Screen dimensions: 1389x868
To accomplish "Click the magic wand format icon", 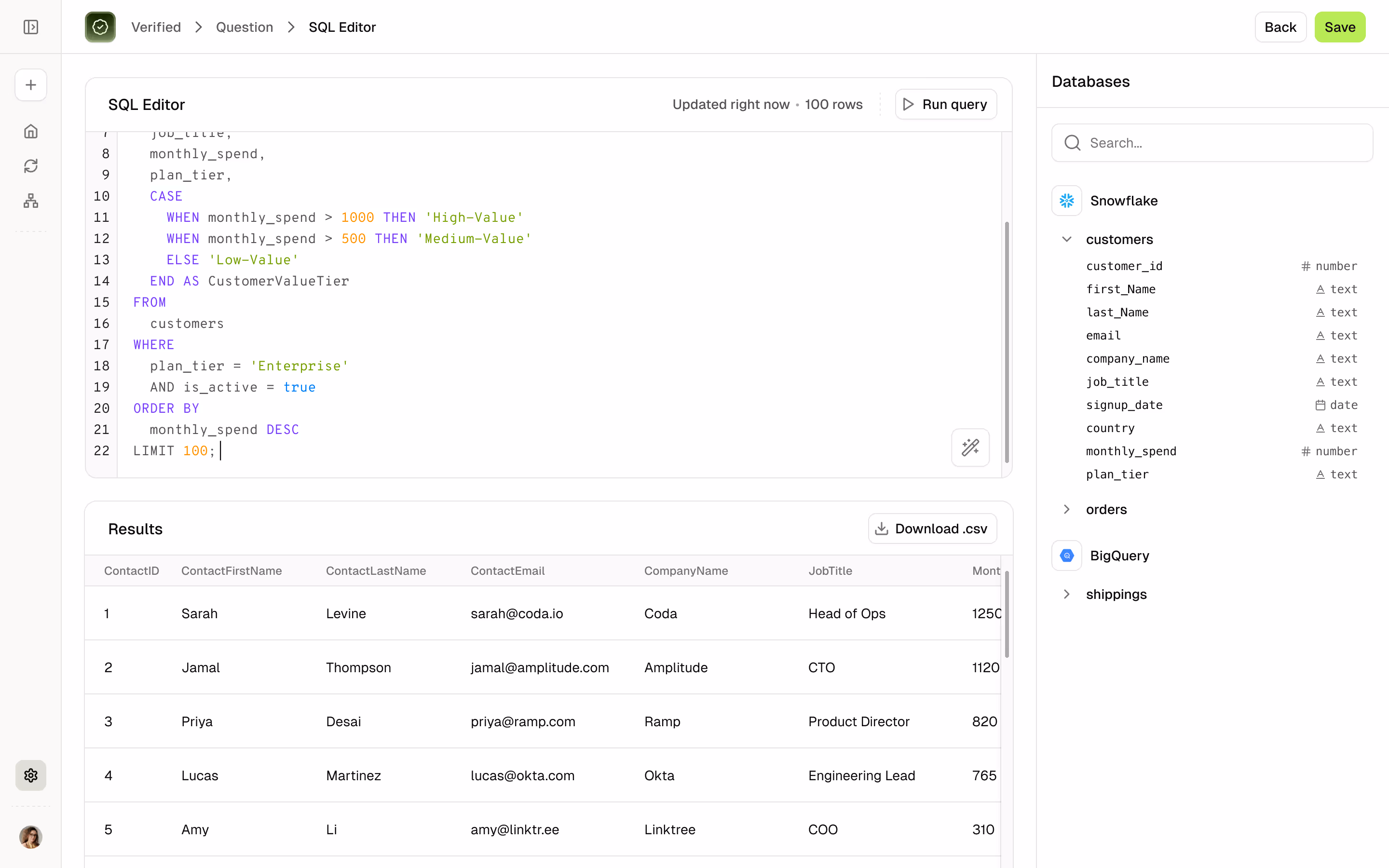I will (x=970, y=447).
